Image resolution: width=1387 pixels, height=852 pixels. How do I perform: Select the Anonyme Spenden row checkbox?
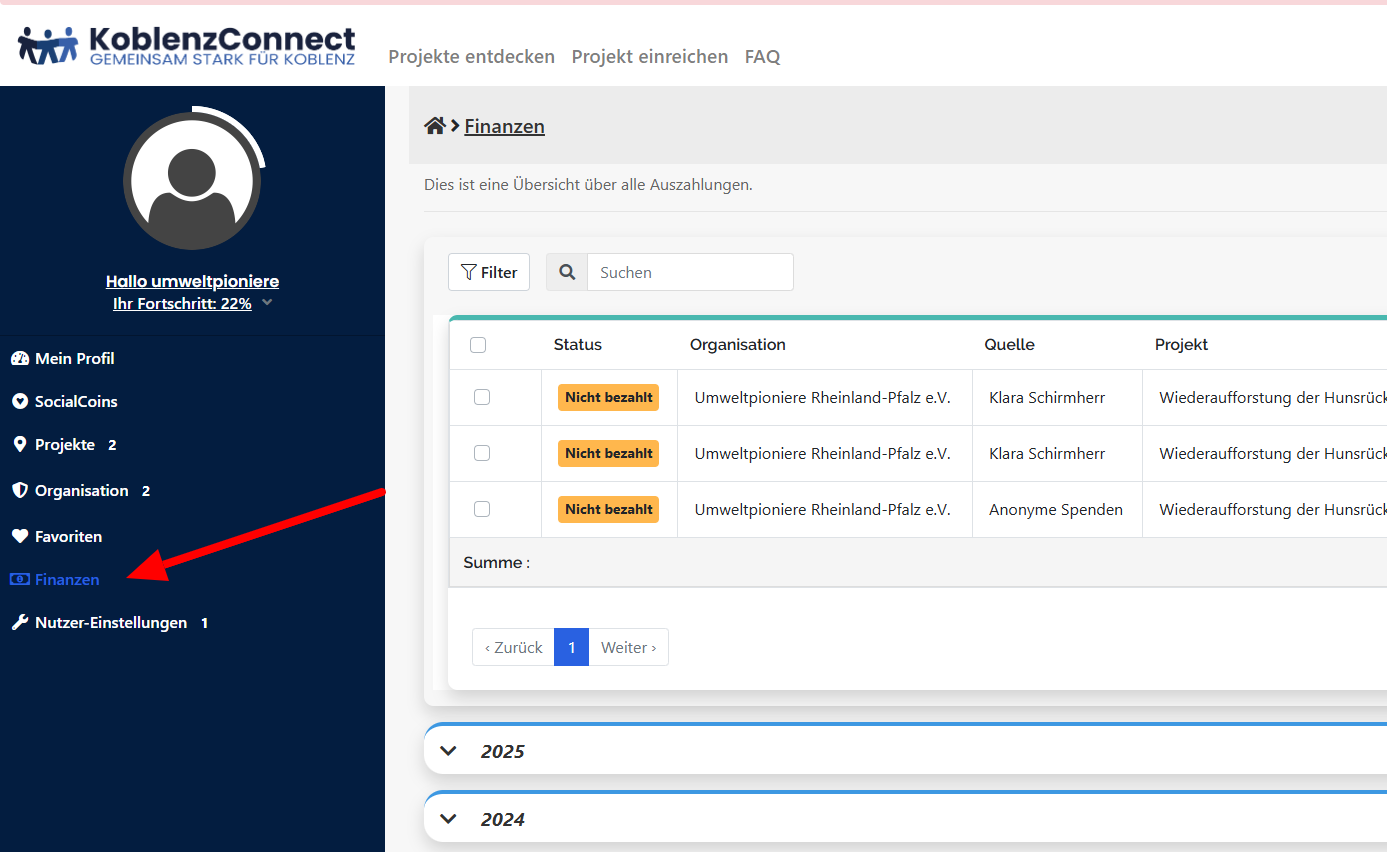(x=482, y=509)
